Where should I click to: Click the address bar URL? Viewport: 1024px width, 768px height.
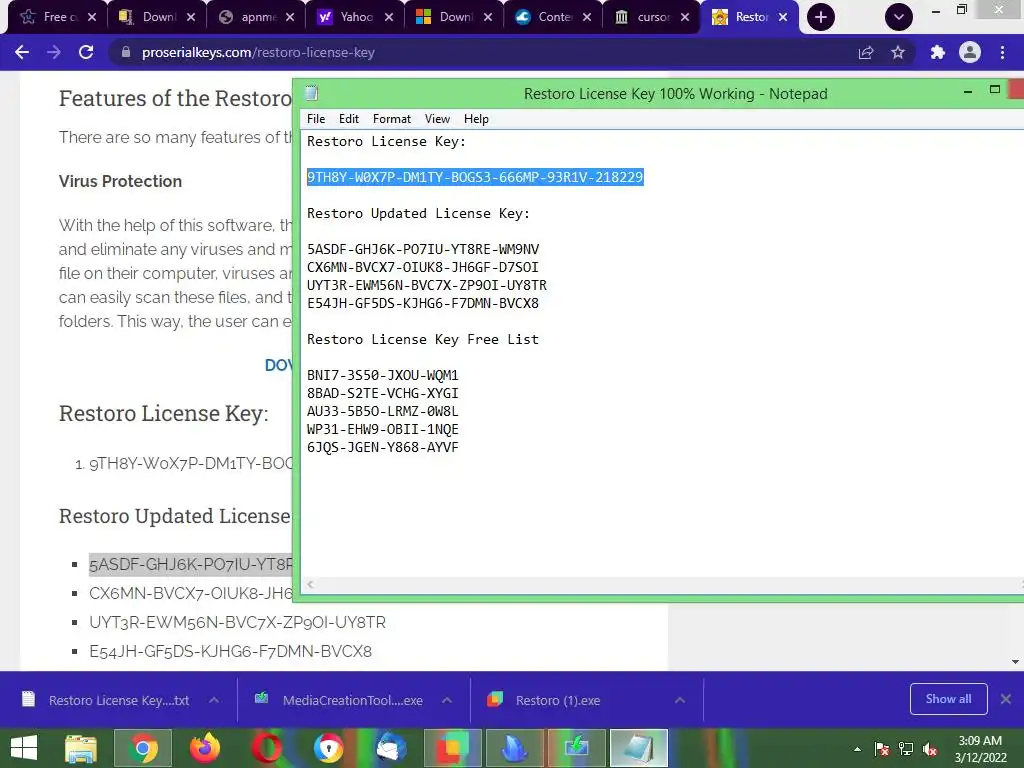tap(258, 53)
